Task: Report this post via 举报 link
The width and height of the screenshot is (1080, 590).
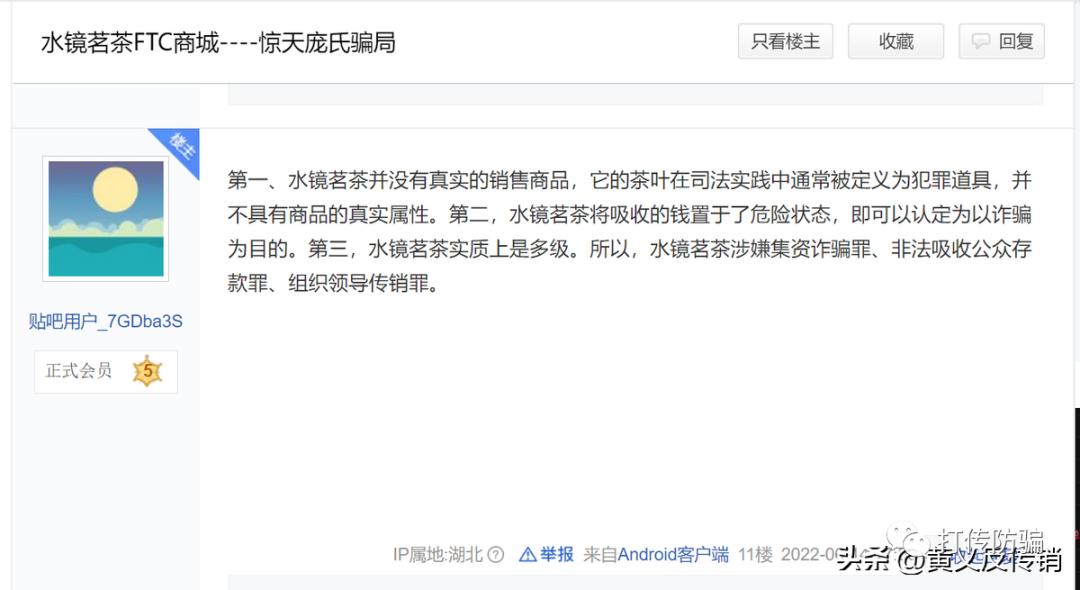Action: [x=557, y=554]
